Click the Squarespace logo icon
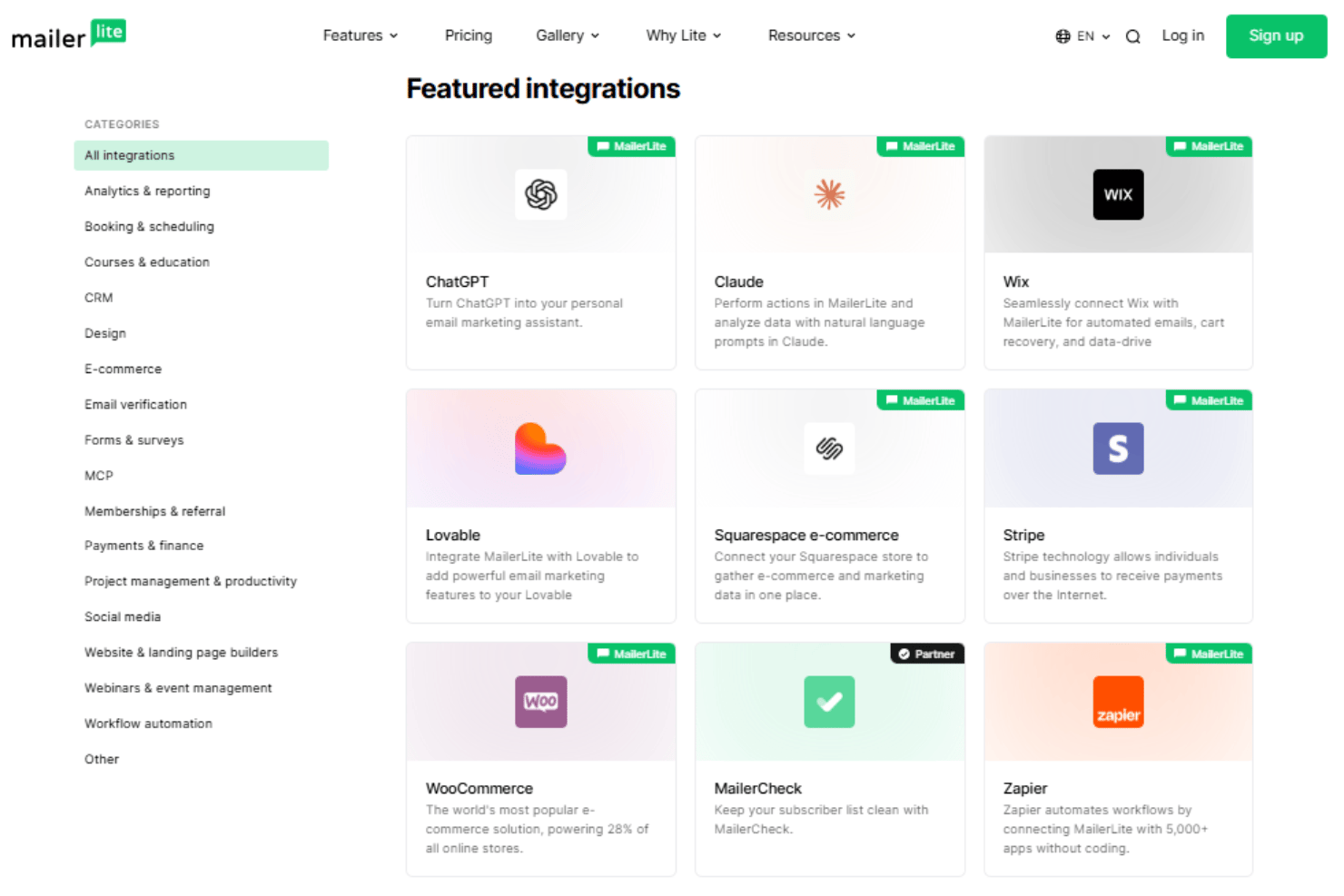 click(829, 448)
